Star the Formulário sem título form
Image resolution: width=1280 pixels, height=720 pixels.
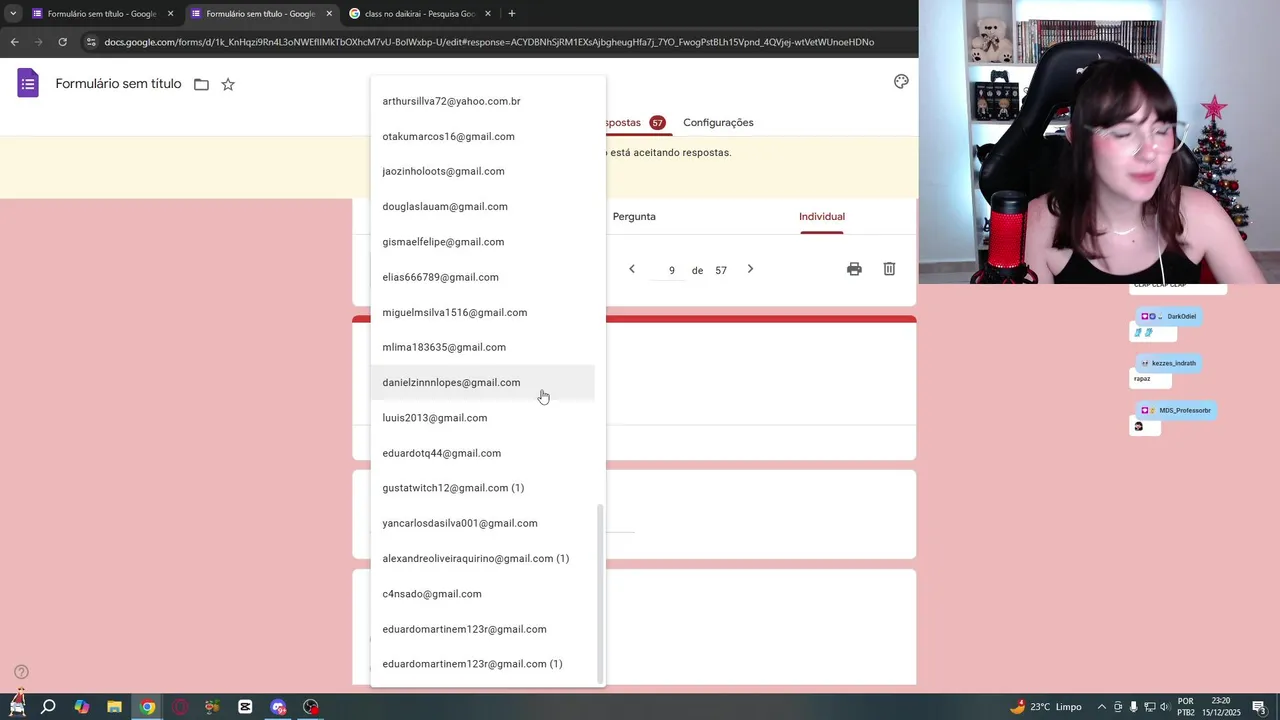pyautogui.click(x=228, y=85)
